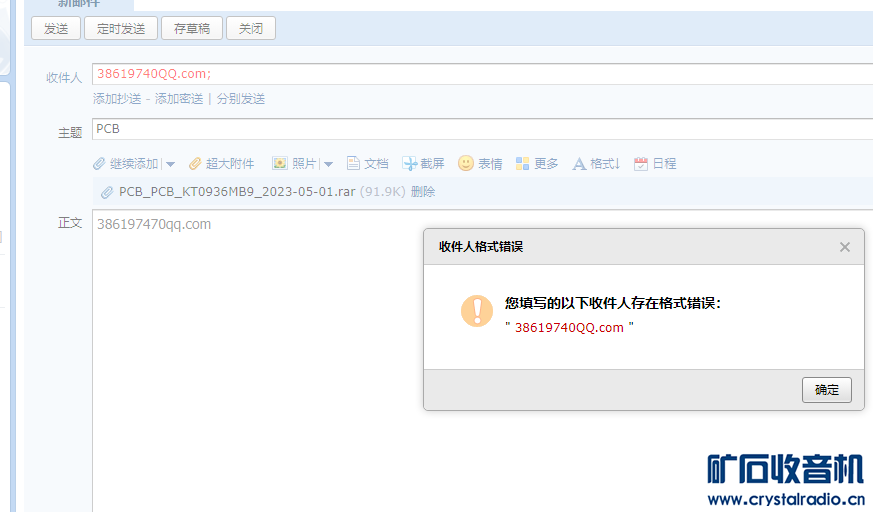
Task: Click the 文档 document icon
Action: 353,163
